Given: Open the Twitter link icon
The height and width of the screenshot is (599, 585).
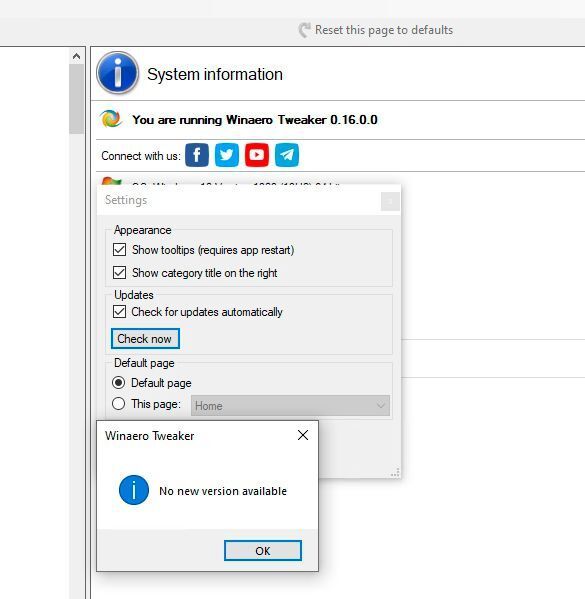Looking at the screenshot, I should pos(227,155).
